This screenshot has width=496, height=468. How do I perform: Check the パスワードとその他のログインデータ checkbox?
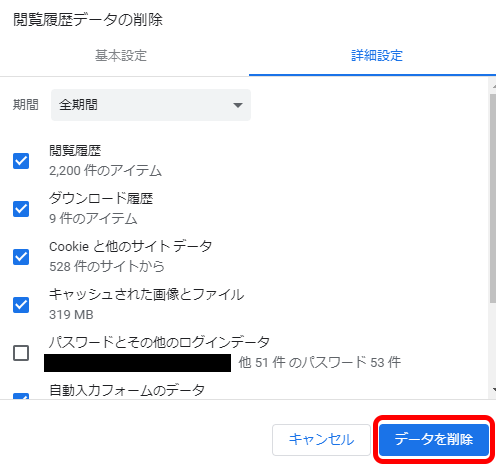pyautogui.click(x=21, y=353)
